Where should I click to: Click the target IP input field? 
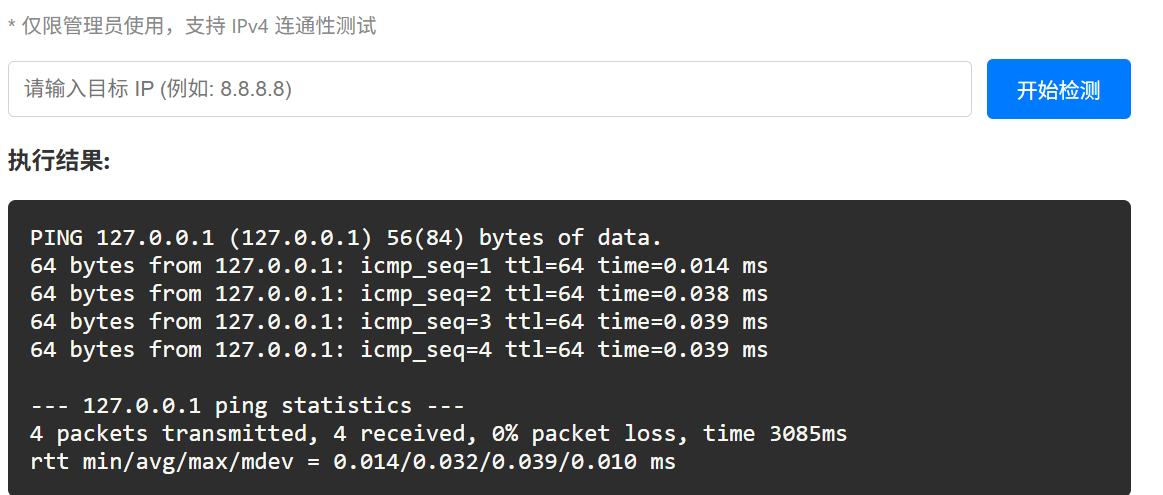489,89
